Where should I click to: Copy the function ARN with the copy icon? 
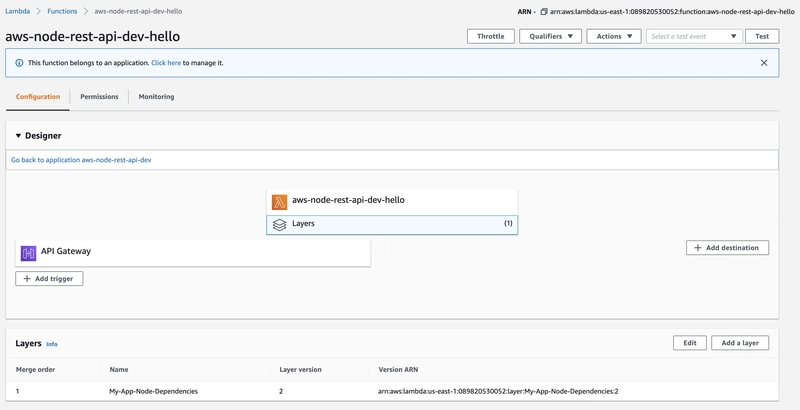(x=544, y=11)
